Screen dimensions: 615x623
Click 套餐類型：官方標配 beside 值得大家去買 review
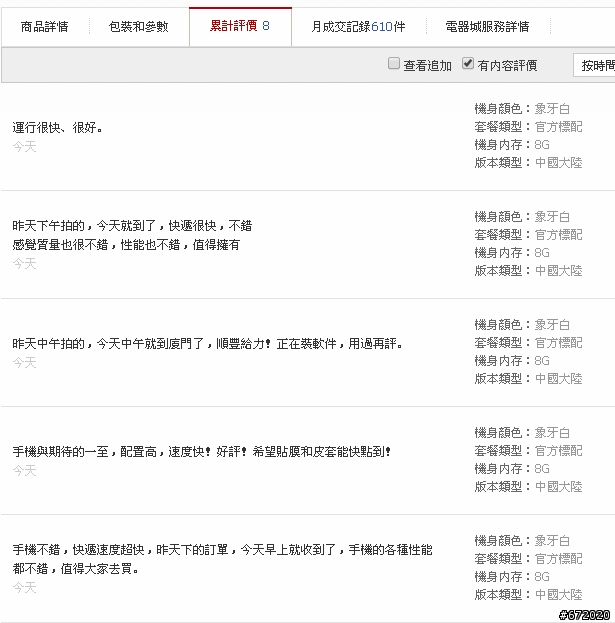(x=528, y=559)
